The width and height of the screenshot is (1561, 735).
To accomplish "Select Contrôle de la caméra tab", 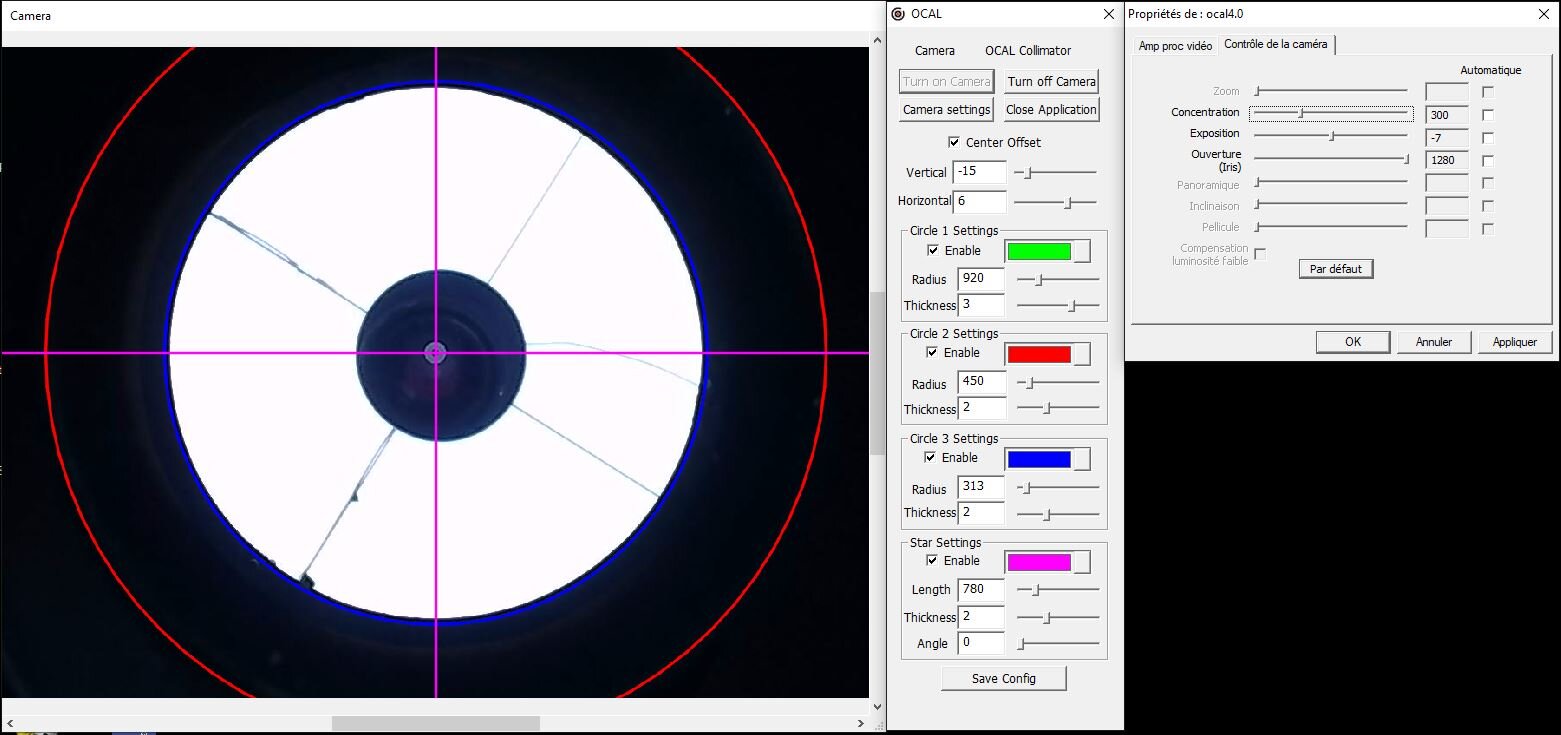I will click(1275, 44).
